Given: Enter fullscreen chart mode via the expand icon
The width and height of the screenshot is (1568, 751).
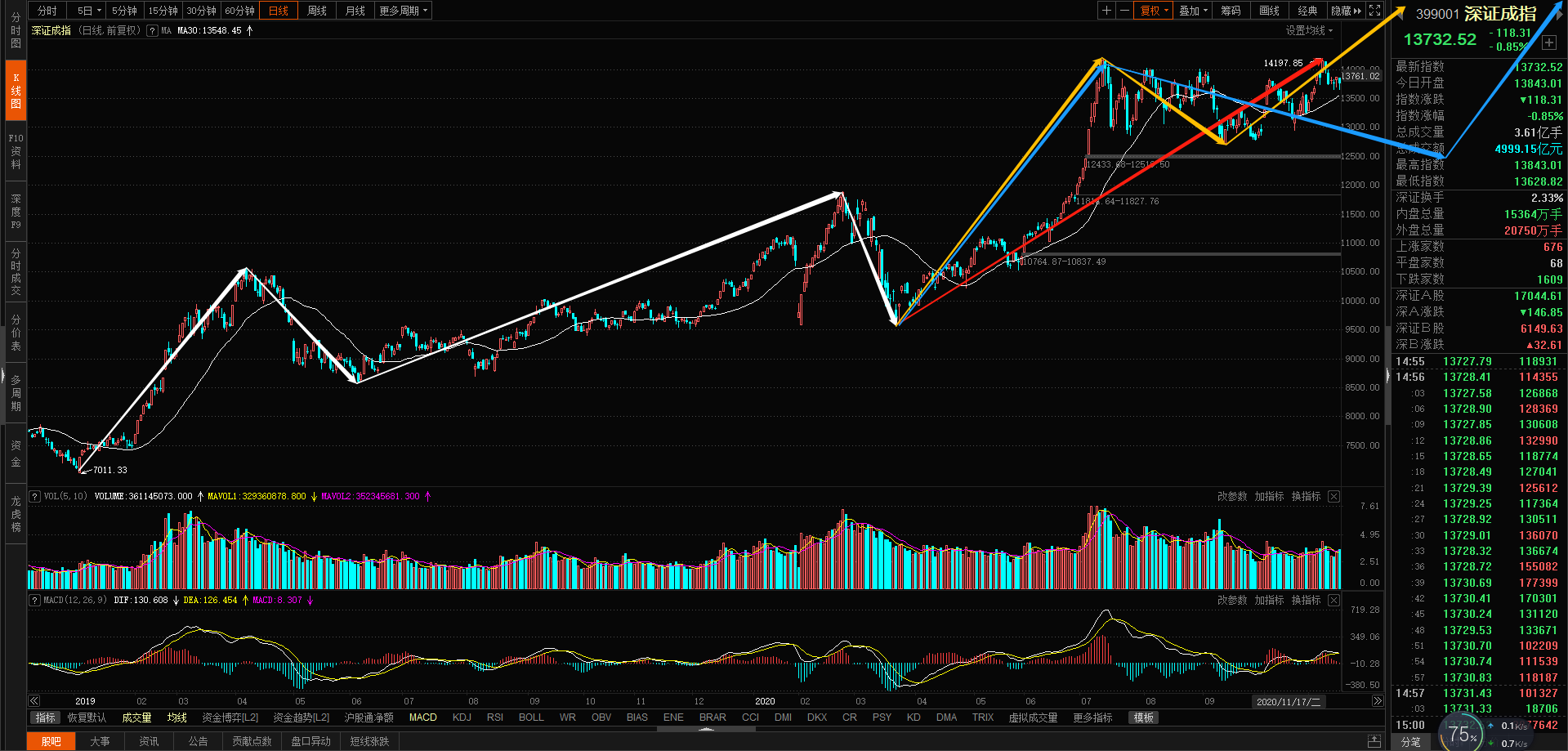Looking at the screenshot, I should click(1375, 11).
